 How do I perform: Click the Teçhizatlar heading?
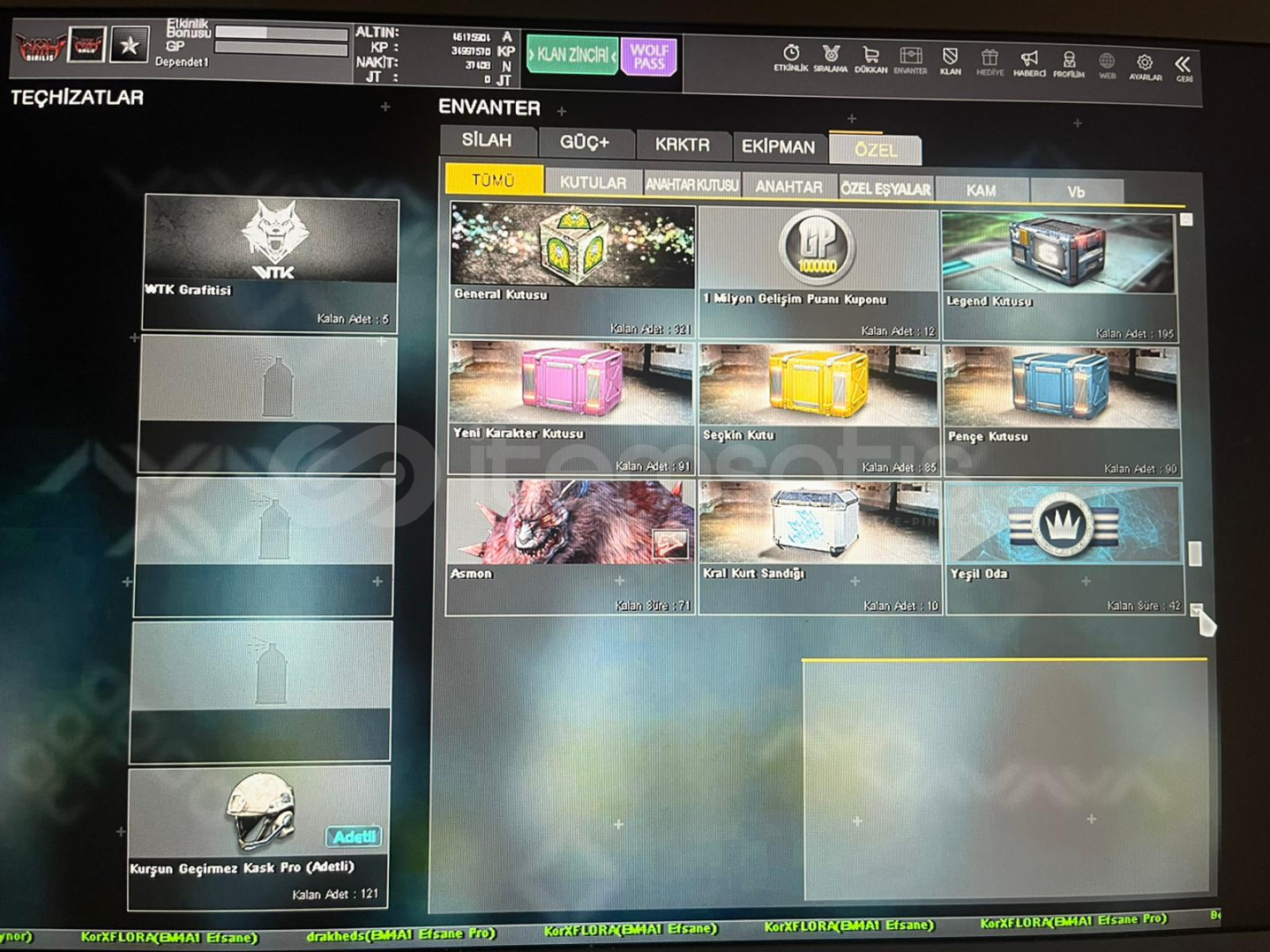pos(77,97)
